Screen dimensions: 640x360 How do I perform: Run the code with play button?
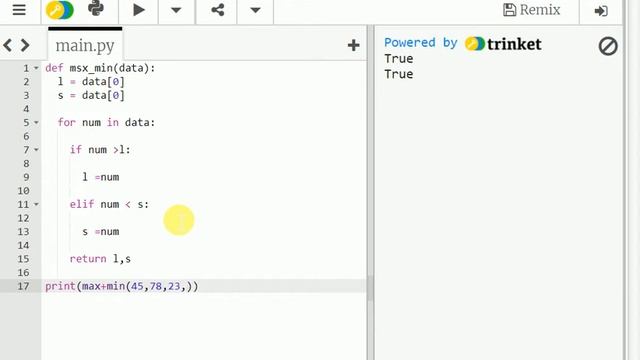point(139,10)
